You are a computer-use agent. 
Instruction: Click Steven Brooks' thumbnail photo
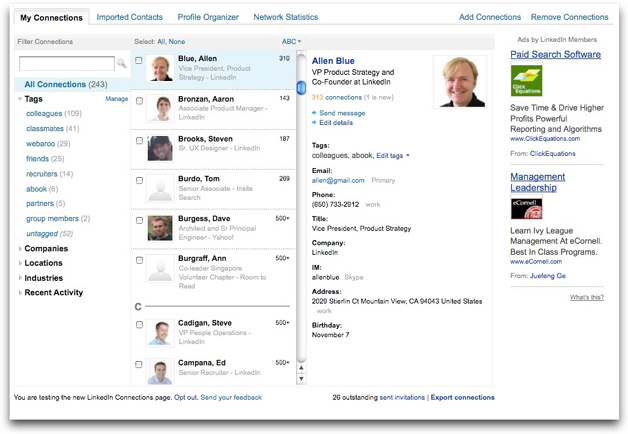[x=160, y=148]
